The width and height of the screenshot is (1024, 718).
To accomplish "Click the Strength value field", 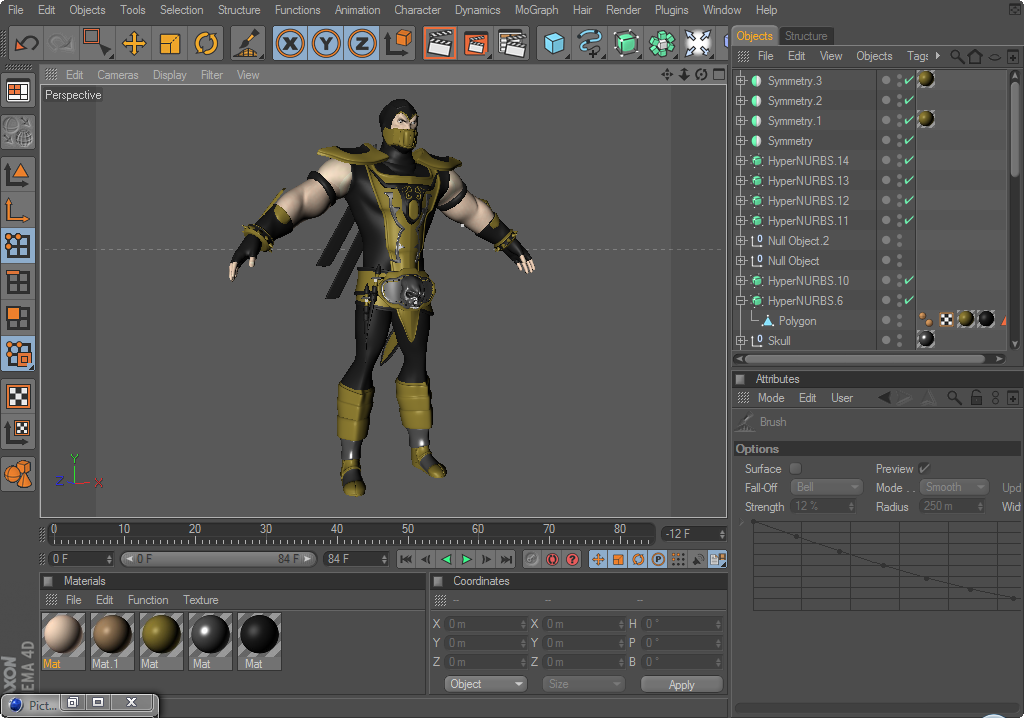I will (823, 506).
